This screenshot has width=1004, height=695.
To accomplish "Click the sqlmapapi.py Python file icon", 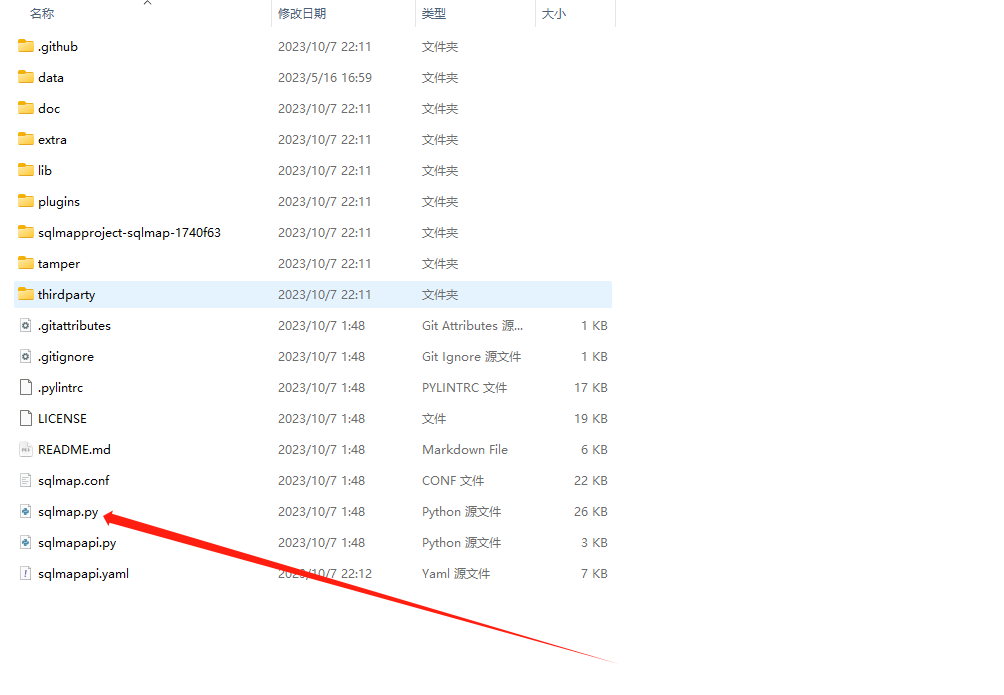I will pos(26,543).
